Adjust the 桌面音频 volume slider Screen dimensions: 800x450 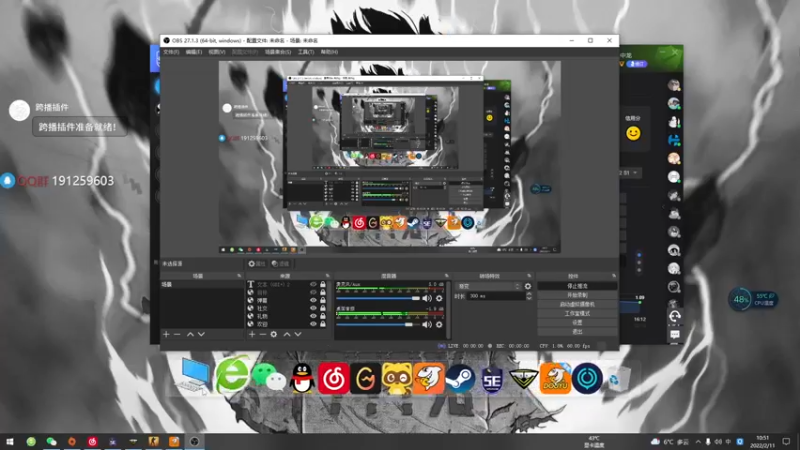(x=378, y=324)
